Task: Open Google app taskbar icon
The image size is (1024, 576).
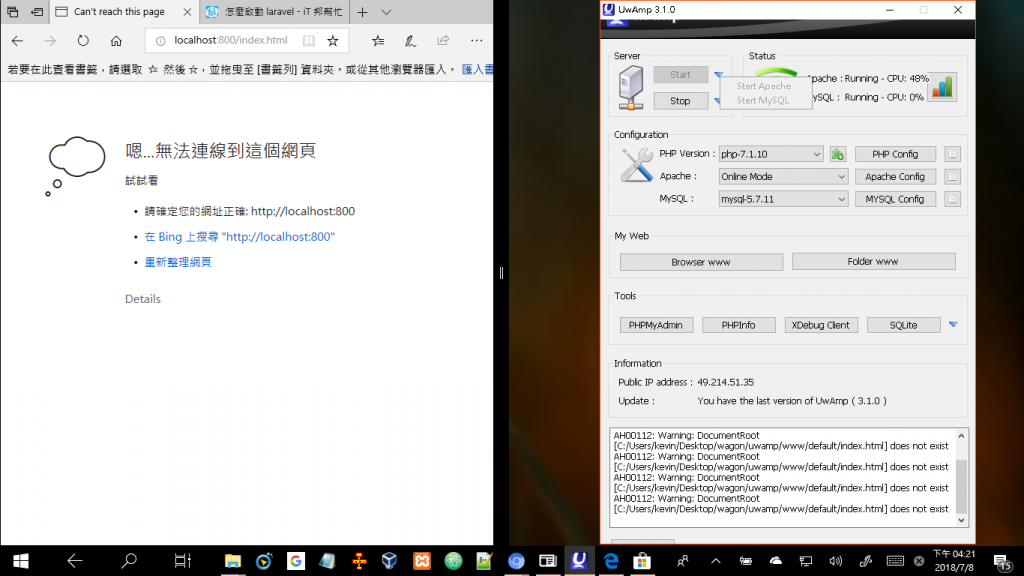Action: point(296,560)
